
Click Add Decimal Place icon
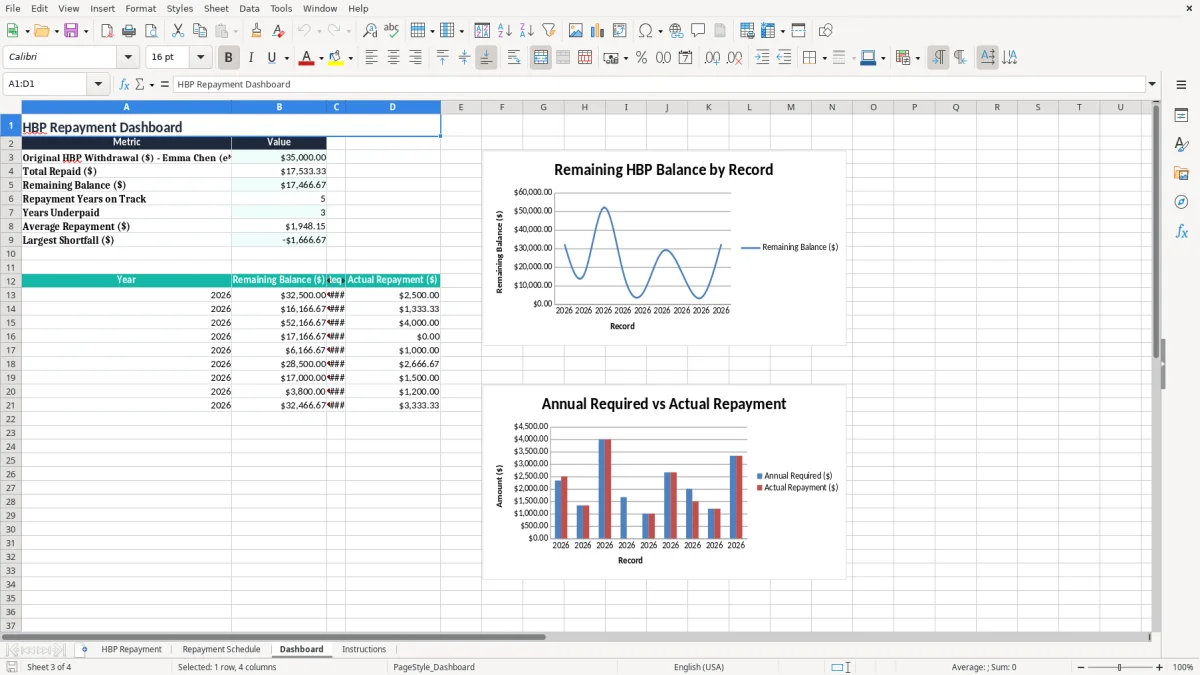pyautogui.click(x=712, y=58)
